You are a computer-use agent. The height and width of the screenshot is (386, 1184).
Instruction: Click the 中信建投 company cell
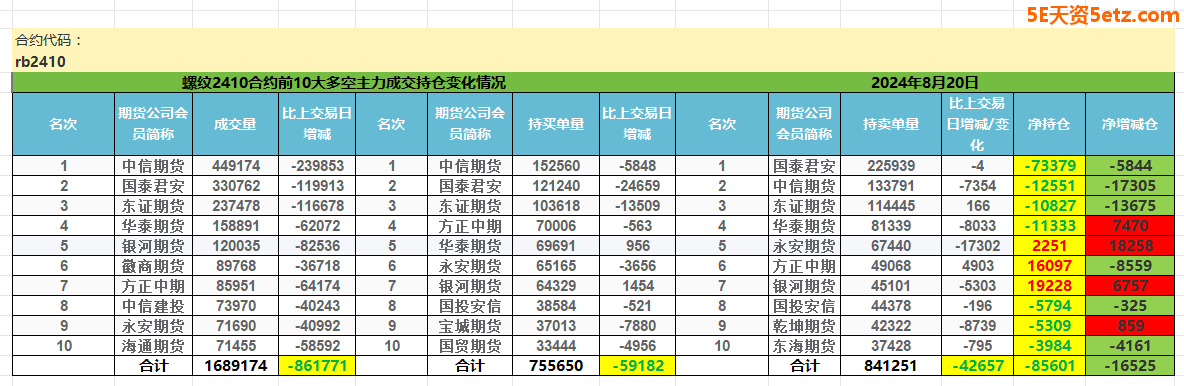click(x=153, y=305)
